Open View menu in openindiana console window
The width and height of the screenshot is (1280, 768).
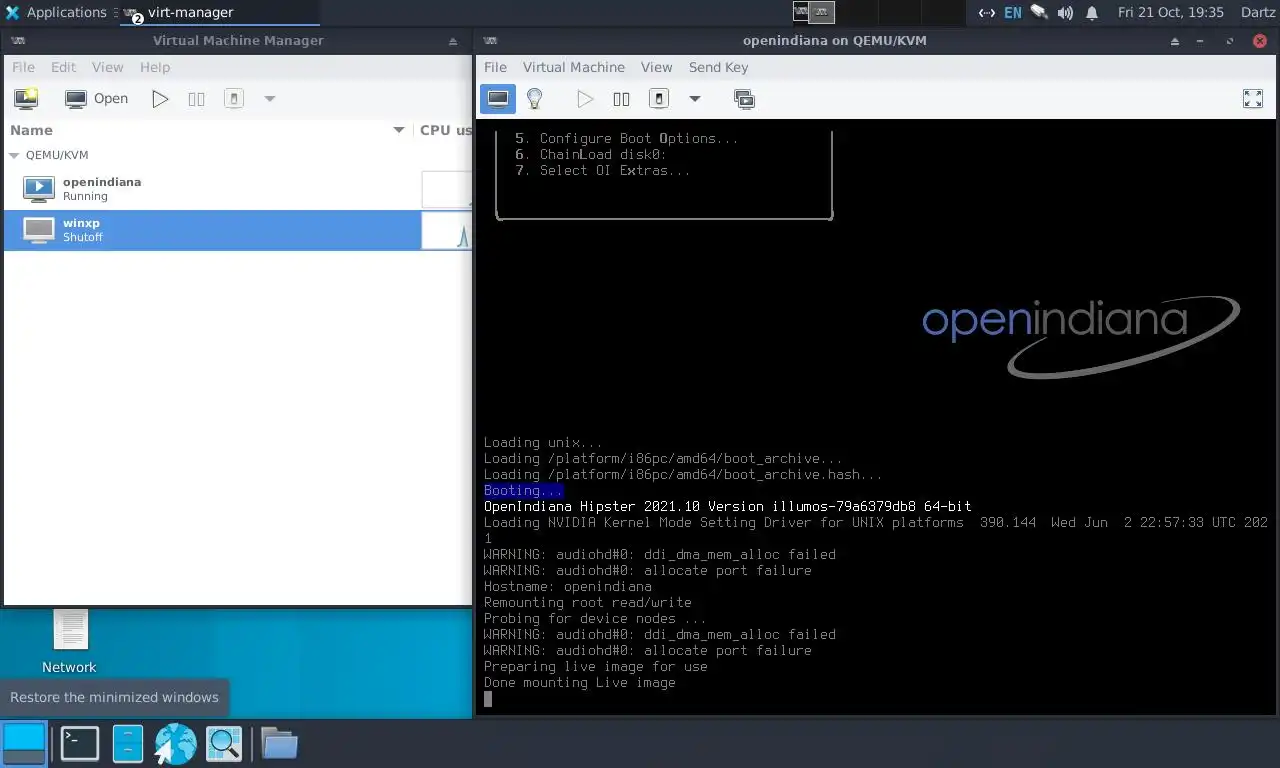coord(656,67)
